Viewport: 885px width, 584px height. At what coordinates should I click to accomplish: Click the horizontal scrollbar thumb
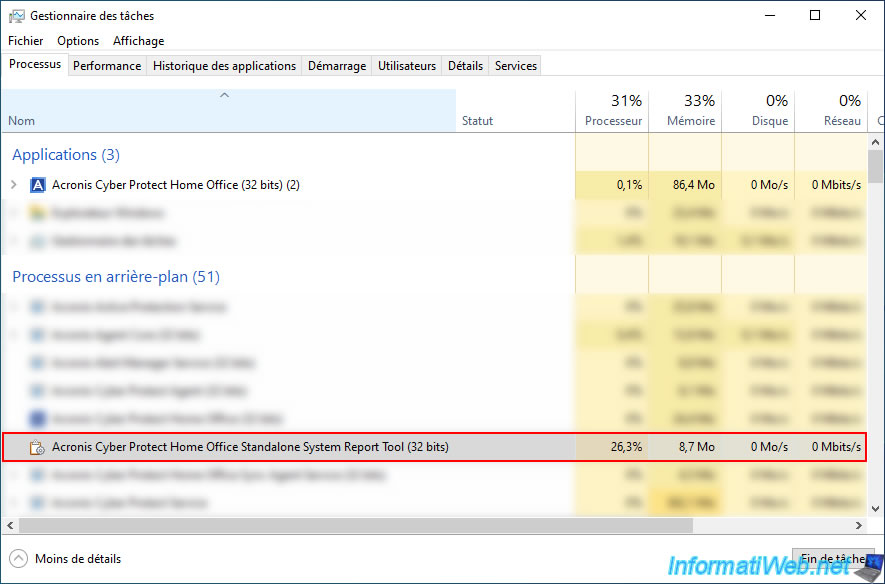(356, 525)
